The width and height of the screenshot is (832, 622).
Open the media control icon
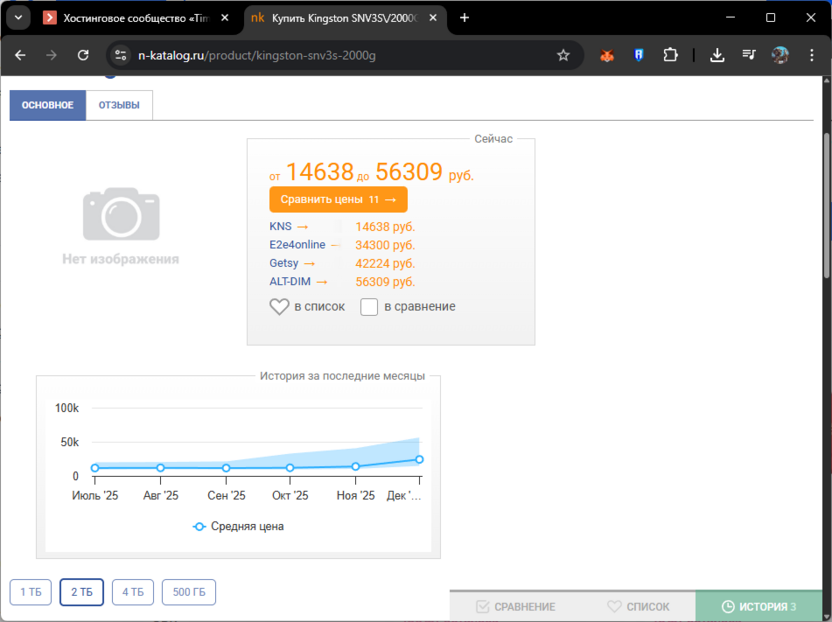[x=749, y=55]
